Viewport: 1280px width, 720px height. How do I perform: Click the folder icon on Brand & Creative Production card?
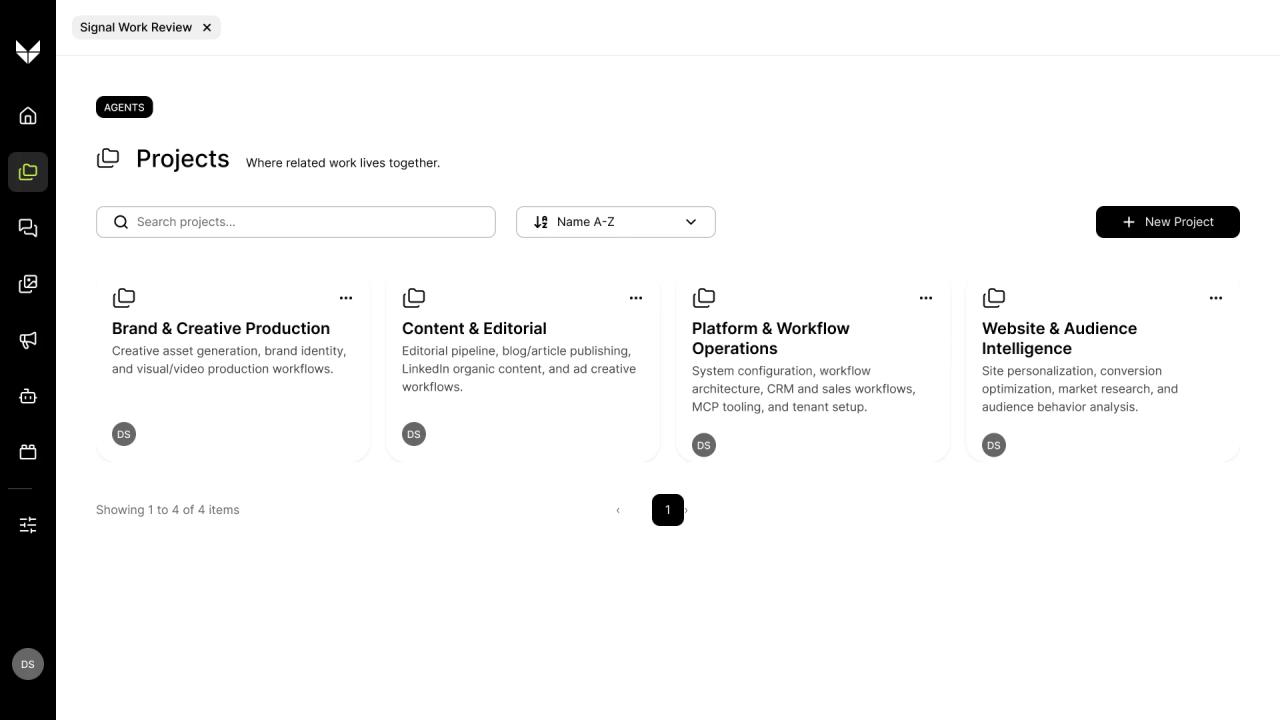[x=124, y=298]
